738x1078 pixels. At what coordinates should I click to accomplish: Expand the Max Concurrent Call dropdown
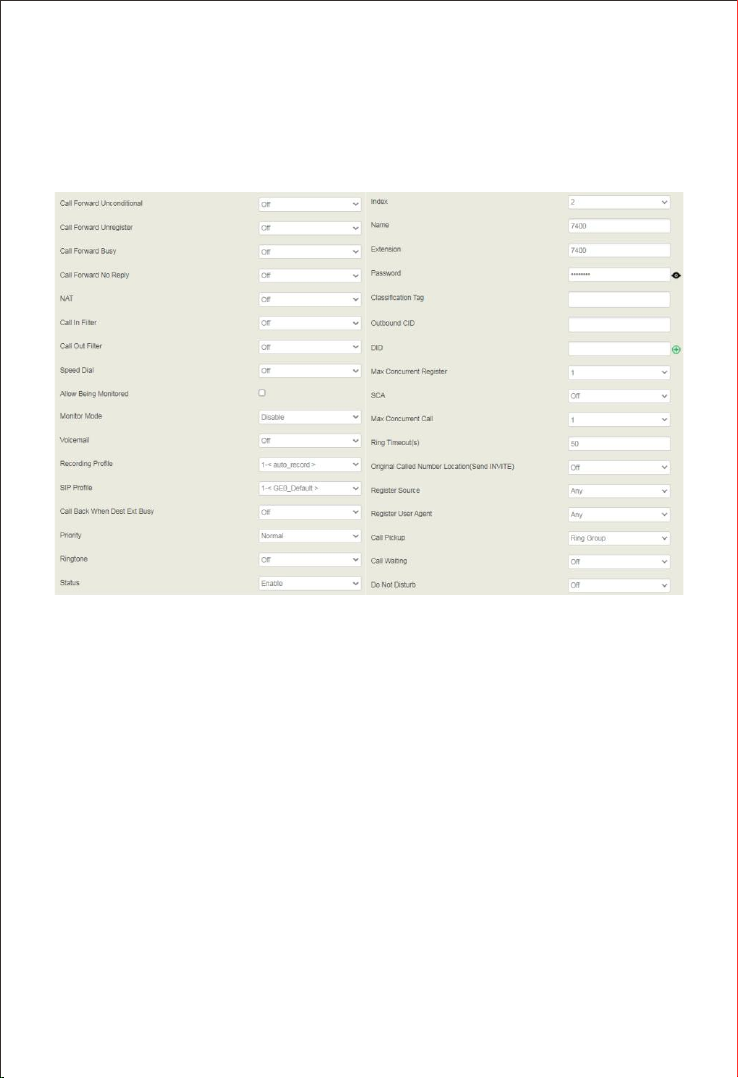(618, 419)
